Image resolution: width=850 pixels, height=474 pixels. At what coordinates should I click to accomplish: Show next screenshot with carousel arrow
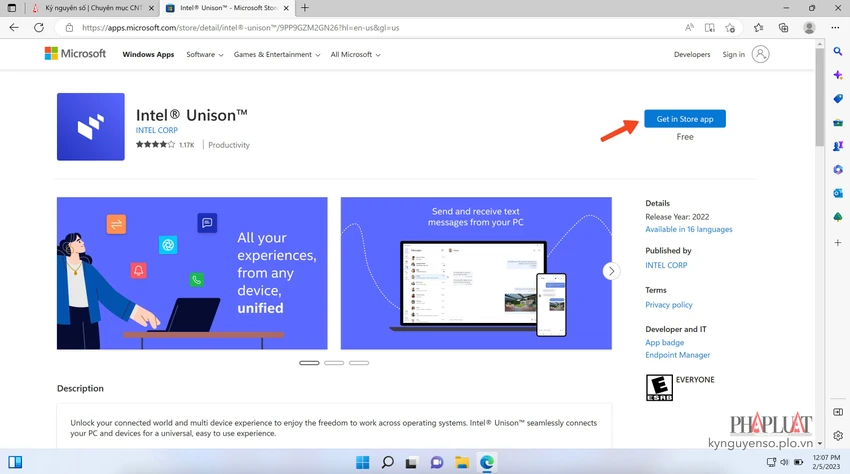pyautogui.click(x=611, y=271)
